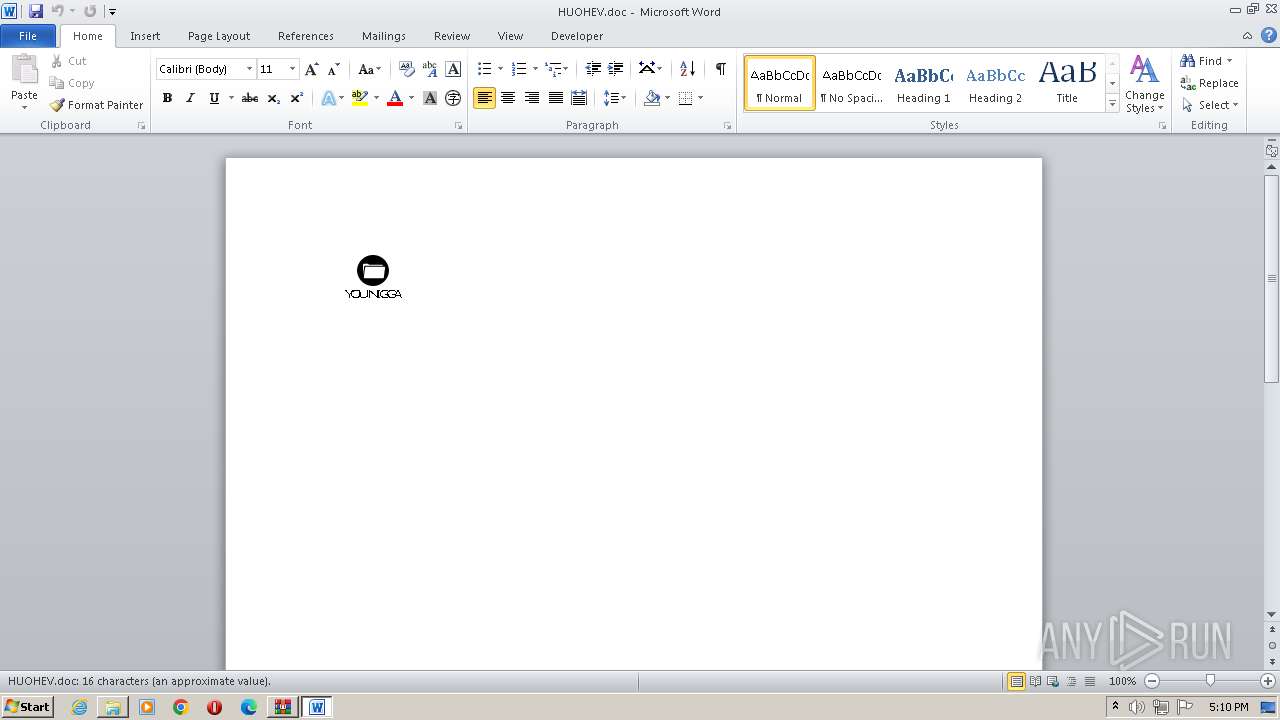Click the Text Highlight Color icon

pyautogui.click(x=360, y=98)
